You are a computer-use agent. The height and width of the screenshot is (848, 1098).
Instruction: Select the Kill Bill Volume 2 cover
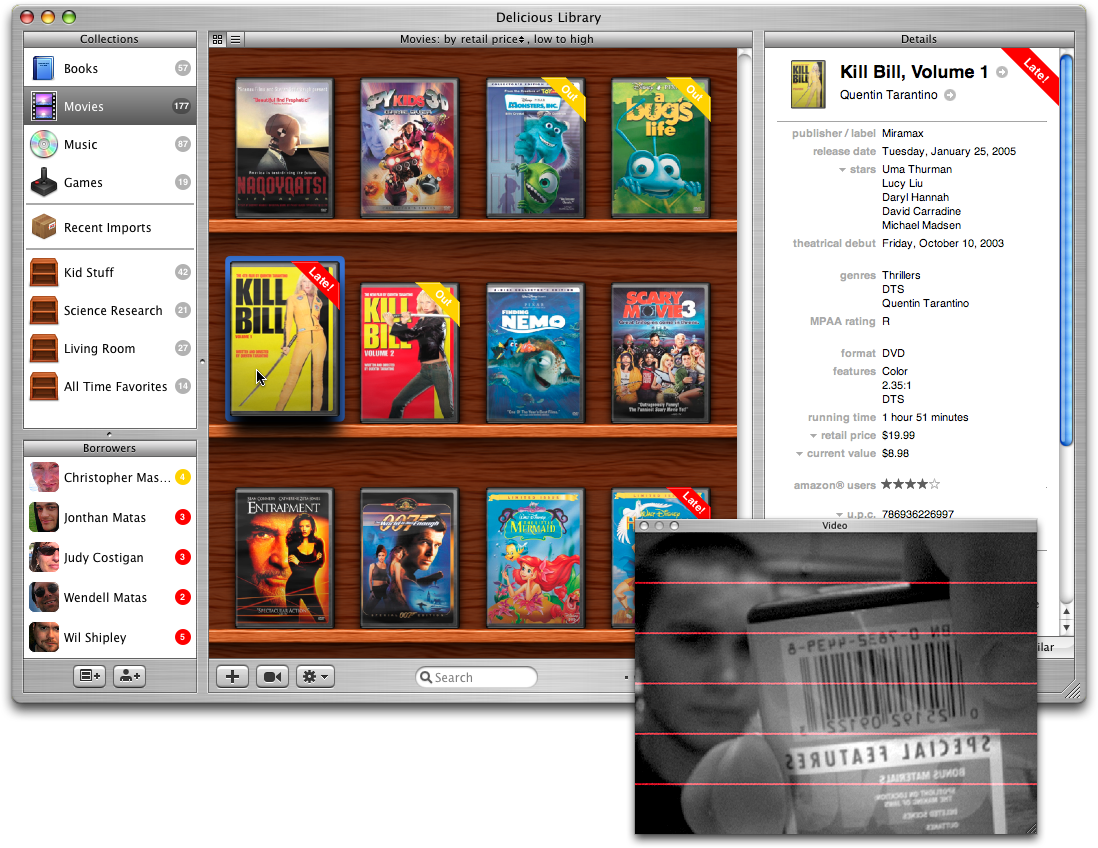409,352
